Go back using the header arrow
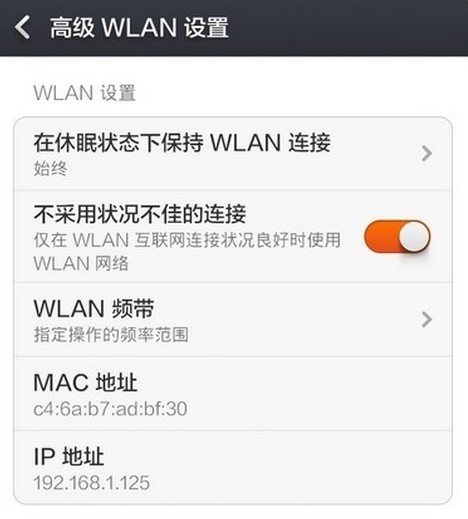The height and width of the screenshot is (519, 468). 23,27
